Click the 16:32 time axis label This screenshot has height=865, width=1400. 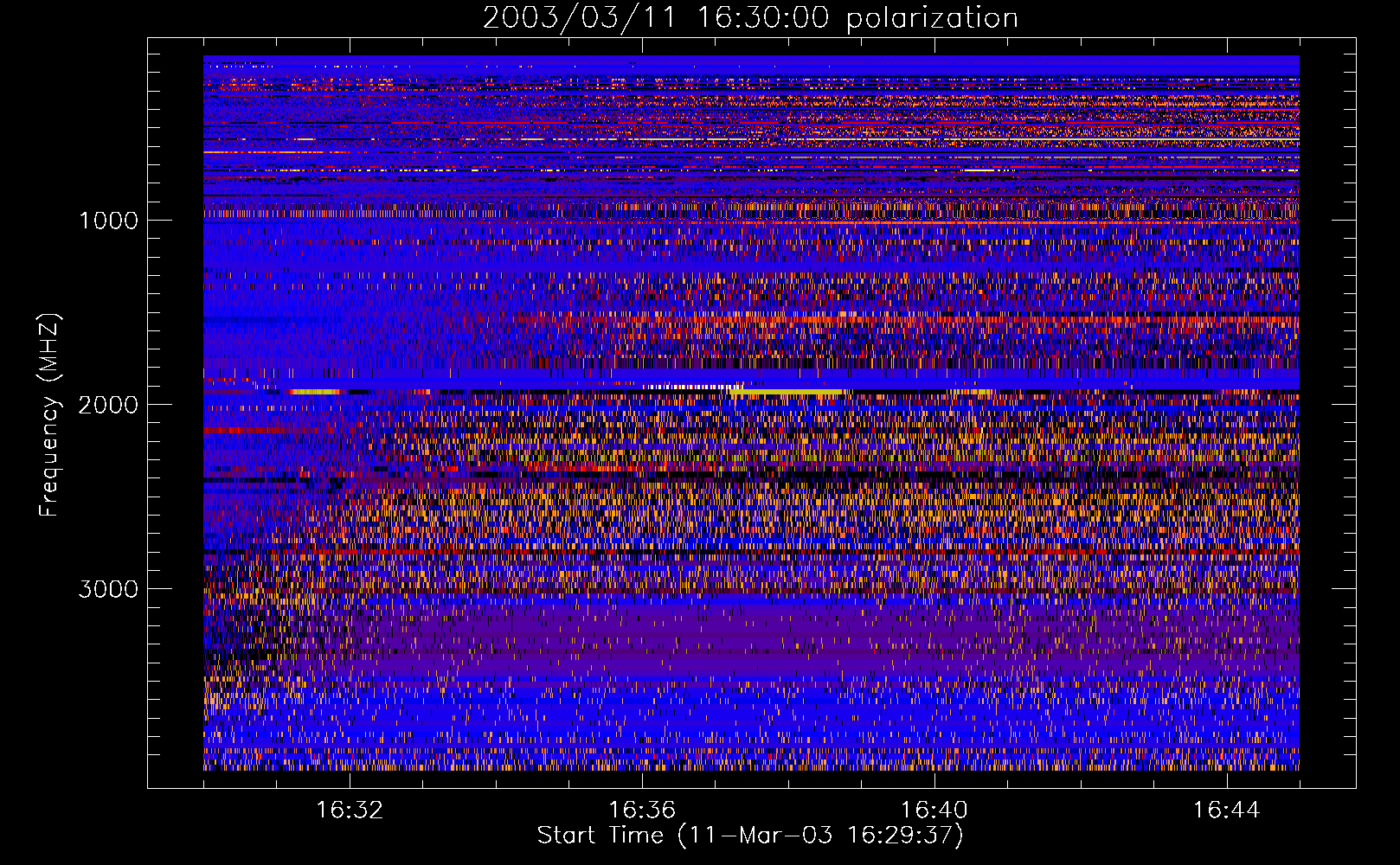tap(350, 811)
